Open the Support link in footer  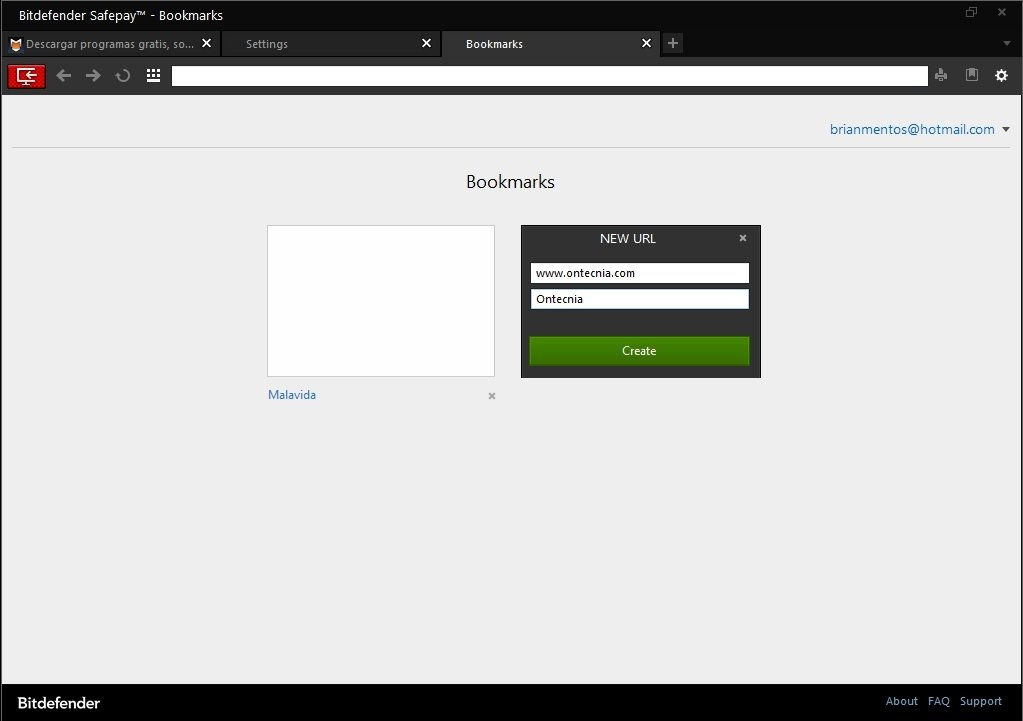pyautogui.click(x=981, y=701)
